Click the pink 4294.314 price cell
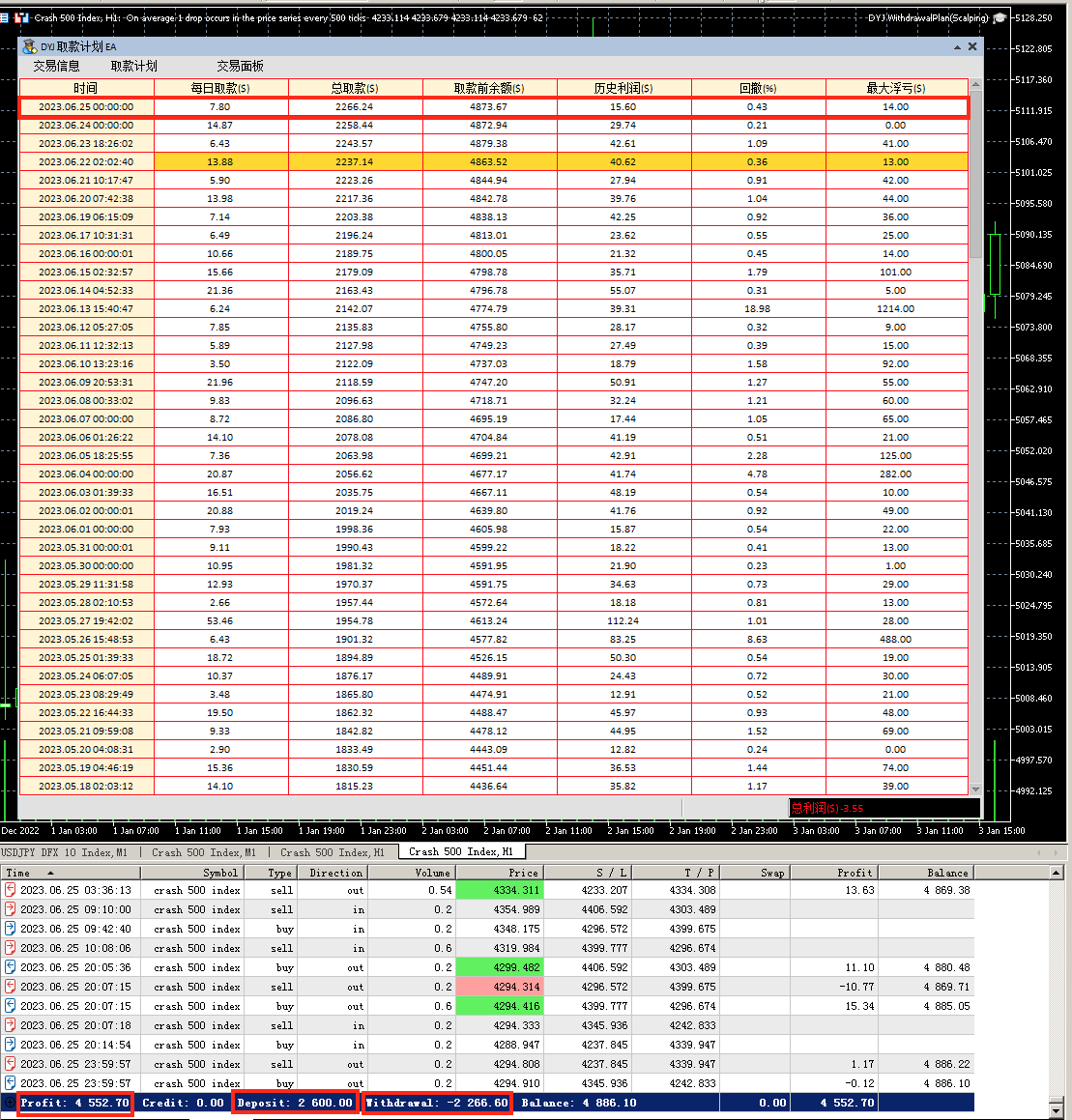1072x1120 pixels. click(x=500, y=987)
